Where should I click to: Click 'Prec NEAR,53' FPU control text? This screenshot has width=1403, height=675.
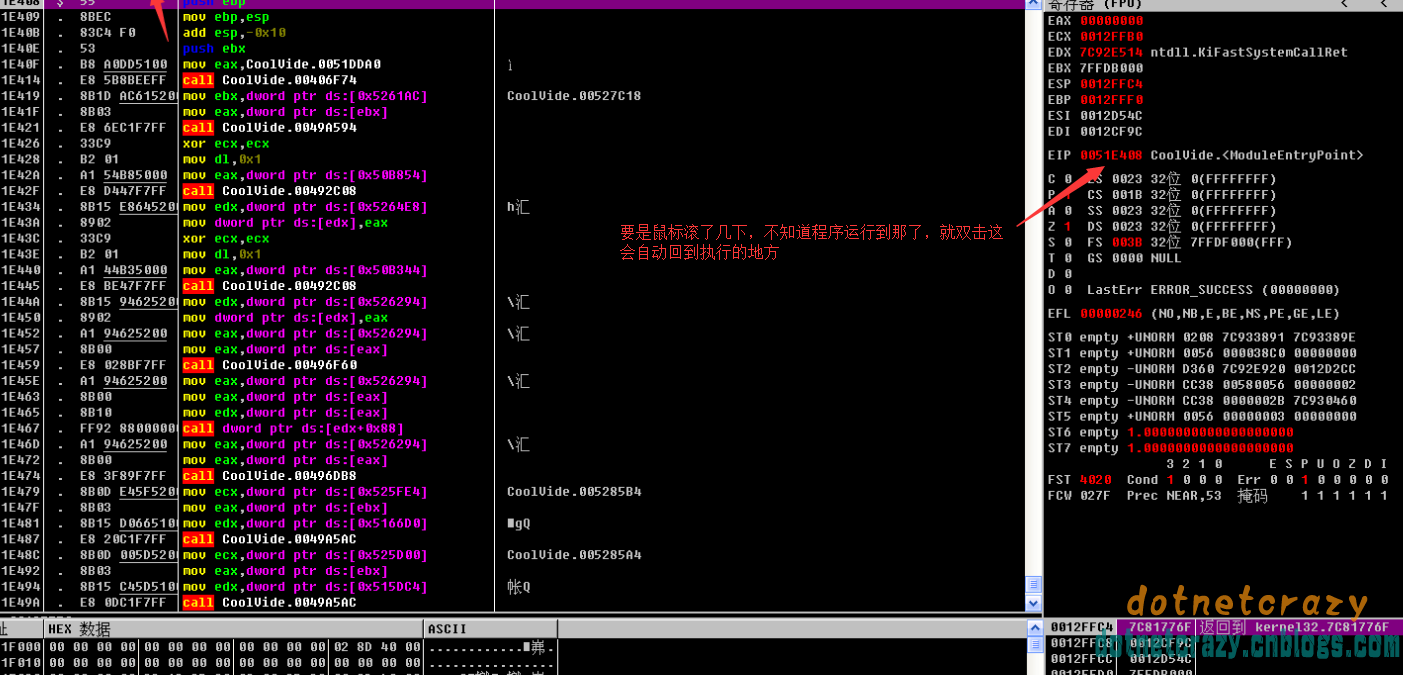pyautogui.click(x=1174, y=495)
